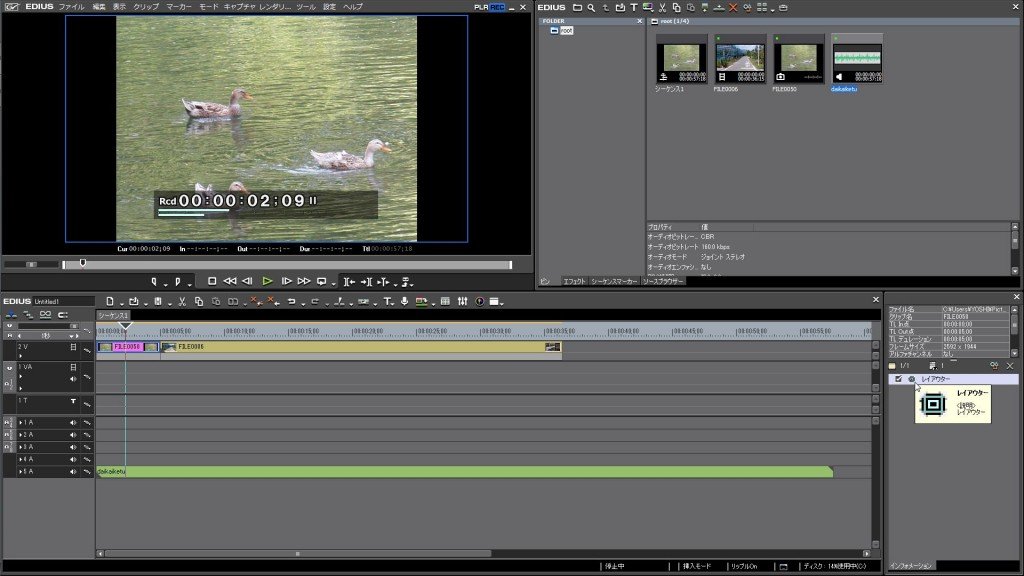1024x576 pixels.
Task: Click the Play button in player
Action: point(267,281)
